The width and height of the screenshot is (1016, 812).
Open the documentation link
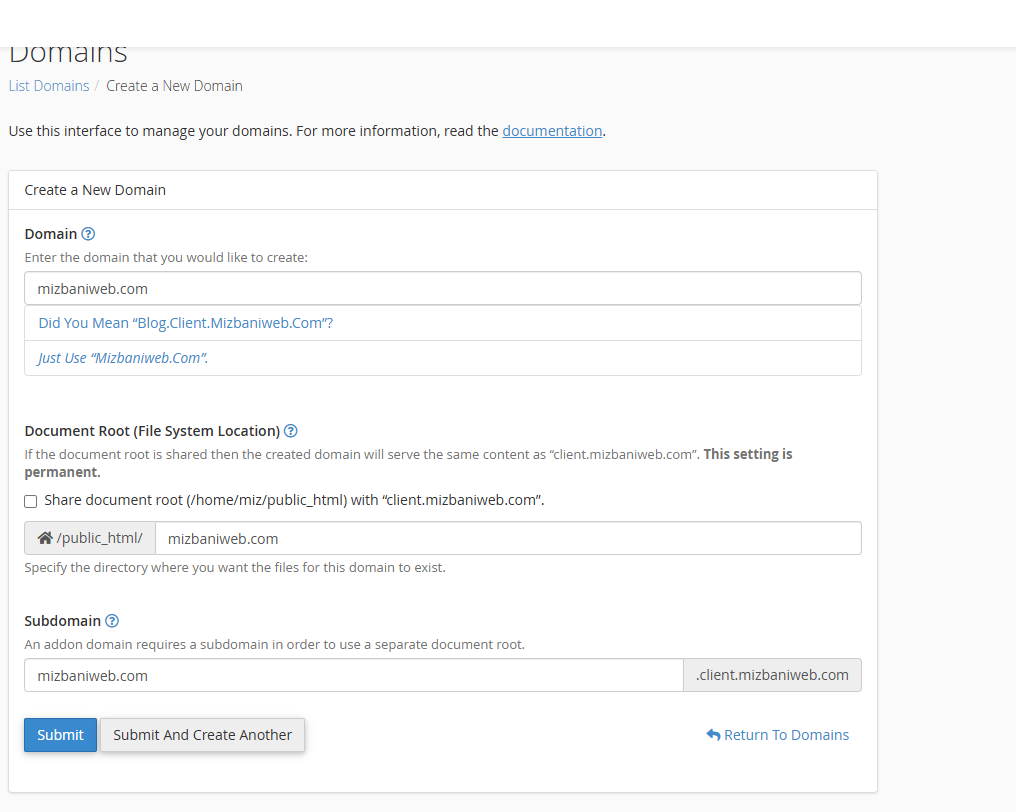point(552,131)
